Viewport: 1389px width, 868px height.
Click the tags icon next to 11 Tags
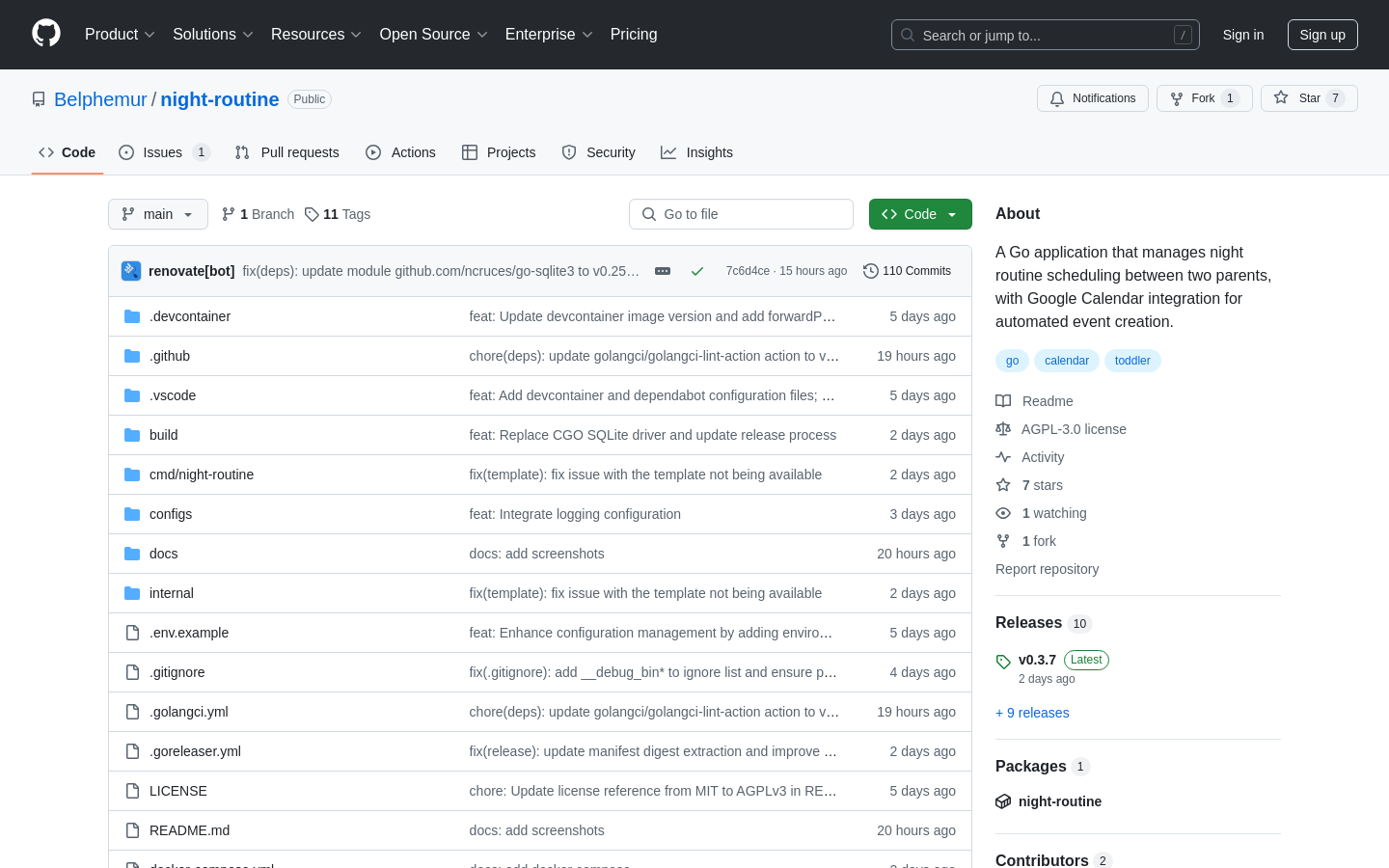pos(312,214)
